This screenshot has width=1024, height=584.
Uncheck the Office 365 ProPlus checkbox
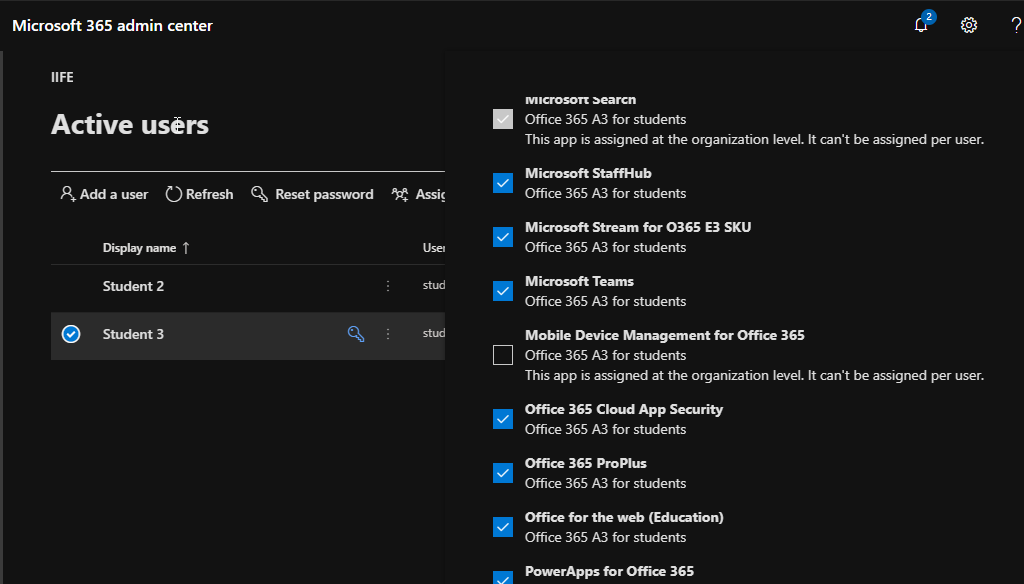503,473
